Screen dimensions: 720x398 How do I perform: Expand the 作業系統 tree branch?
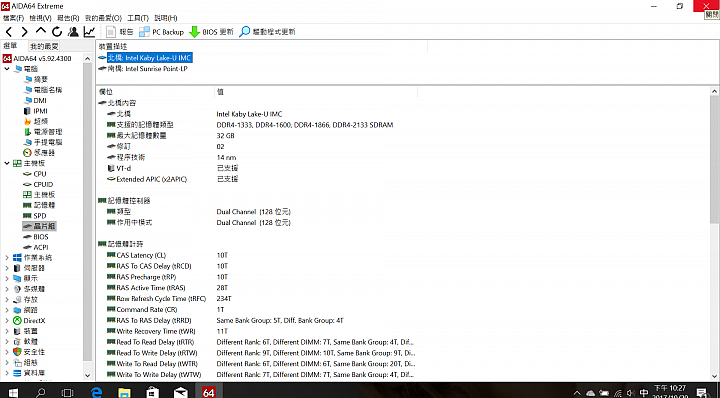pyautogui.click(x=7, y=258)
